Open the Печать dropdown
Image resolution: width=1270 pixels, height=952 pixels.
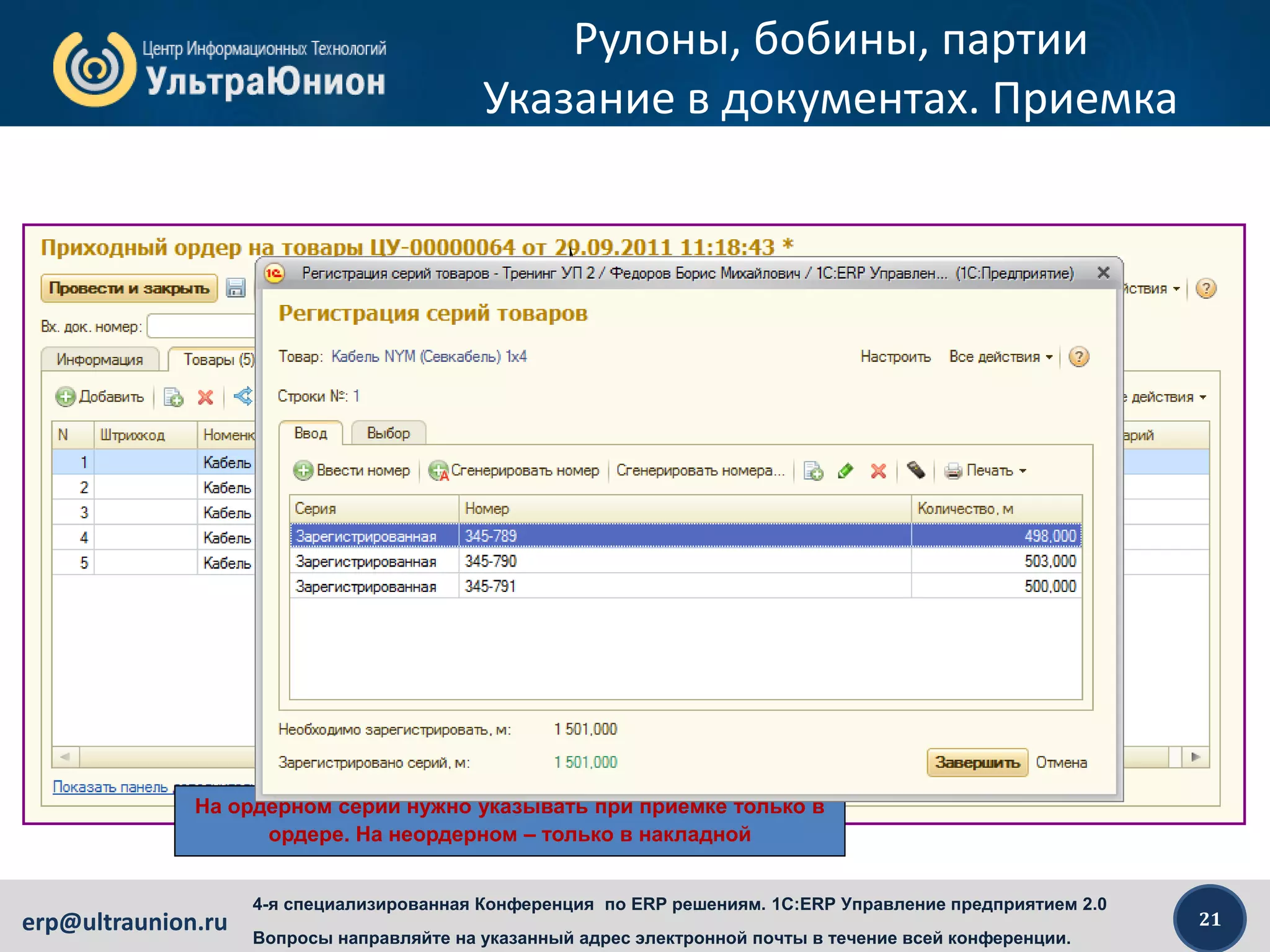pyautogui.click(x=996, y=471)
